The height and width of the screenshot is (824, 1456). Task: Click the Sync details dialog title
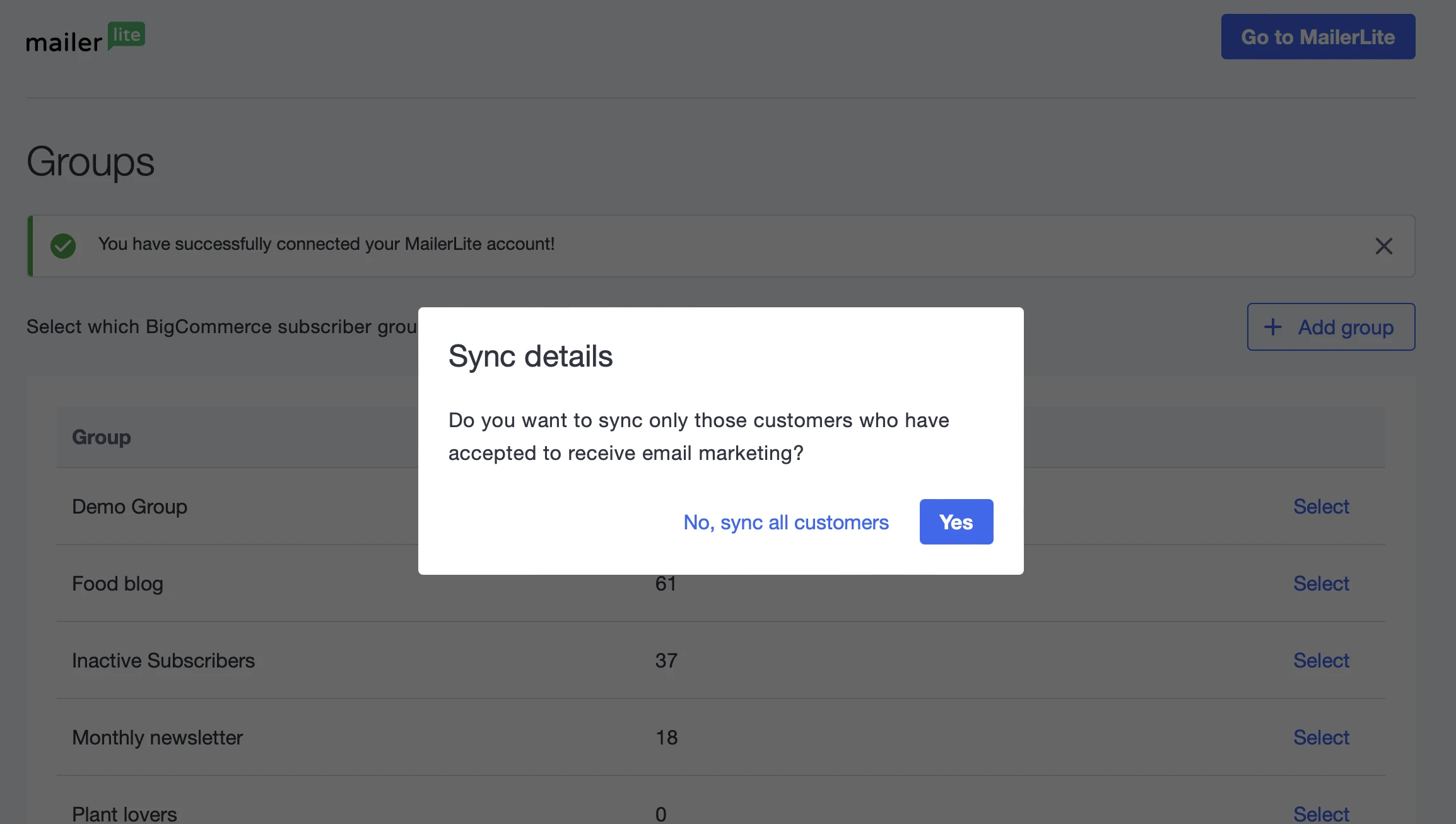(x=531, y=356)
